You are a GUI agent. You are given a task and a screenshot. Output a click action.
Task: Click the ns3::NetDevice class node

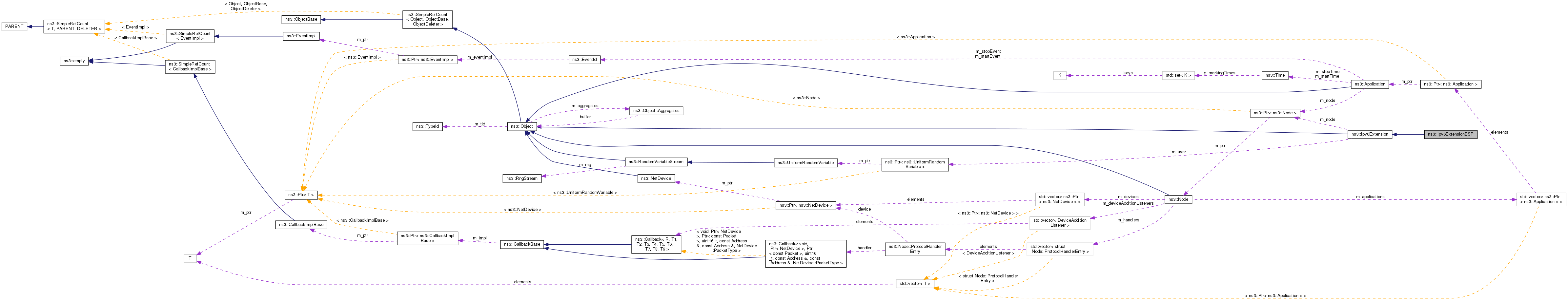pyautogui.click(x=656, y=178)
